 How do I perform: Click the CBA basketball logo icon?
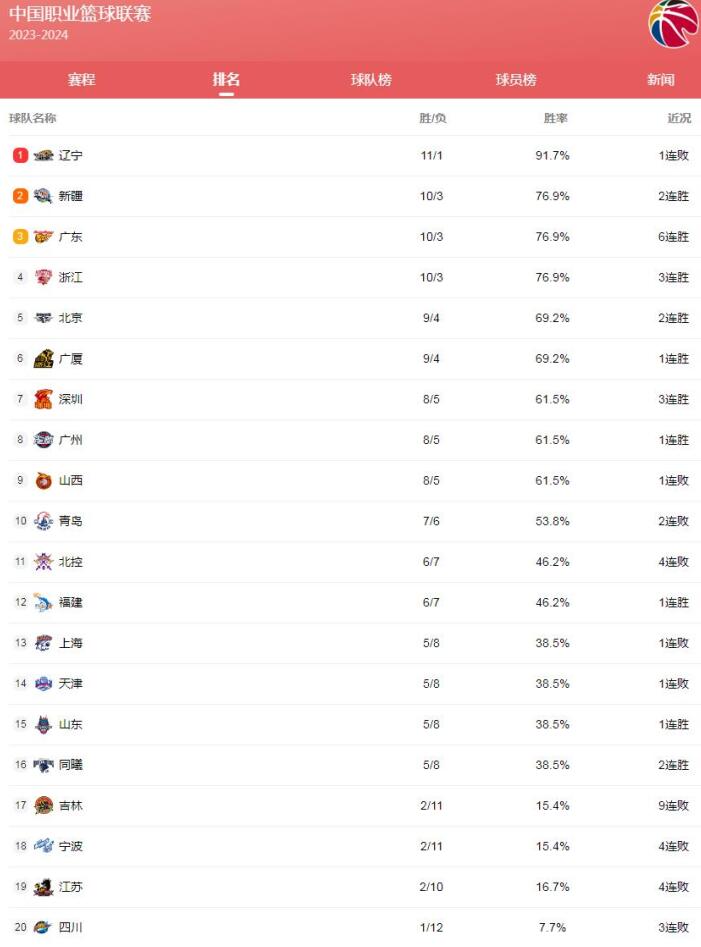tap(673, 24)
